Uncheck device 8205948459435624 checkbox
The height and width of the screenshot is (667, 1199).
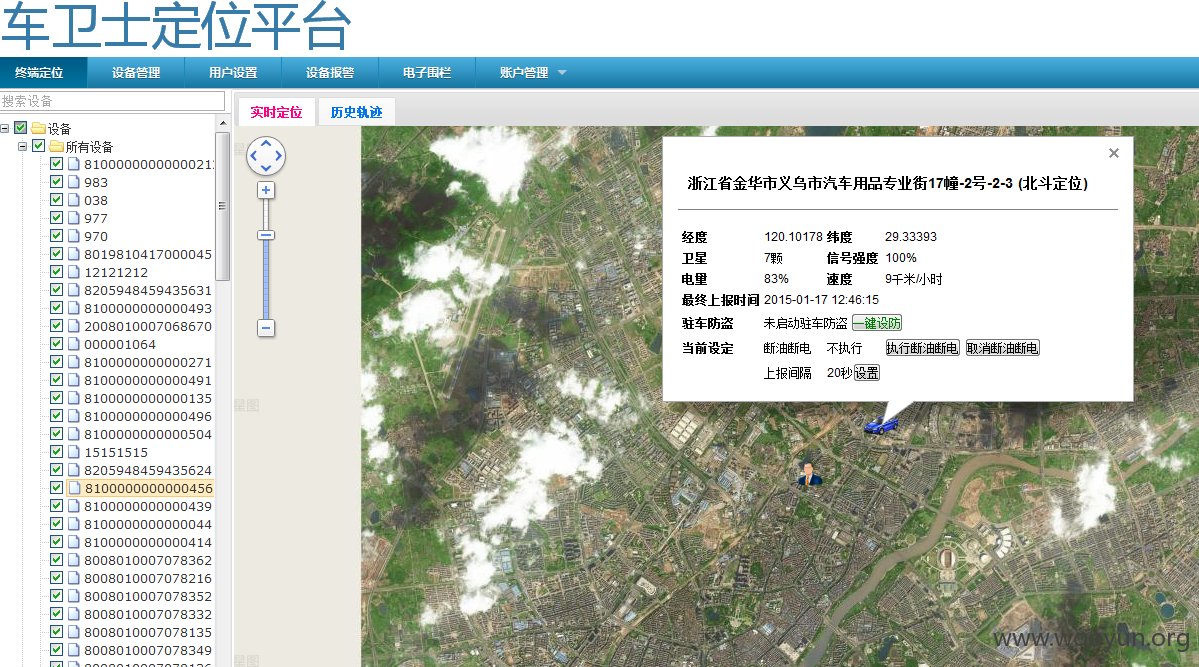click(57, 470)
